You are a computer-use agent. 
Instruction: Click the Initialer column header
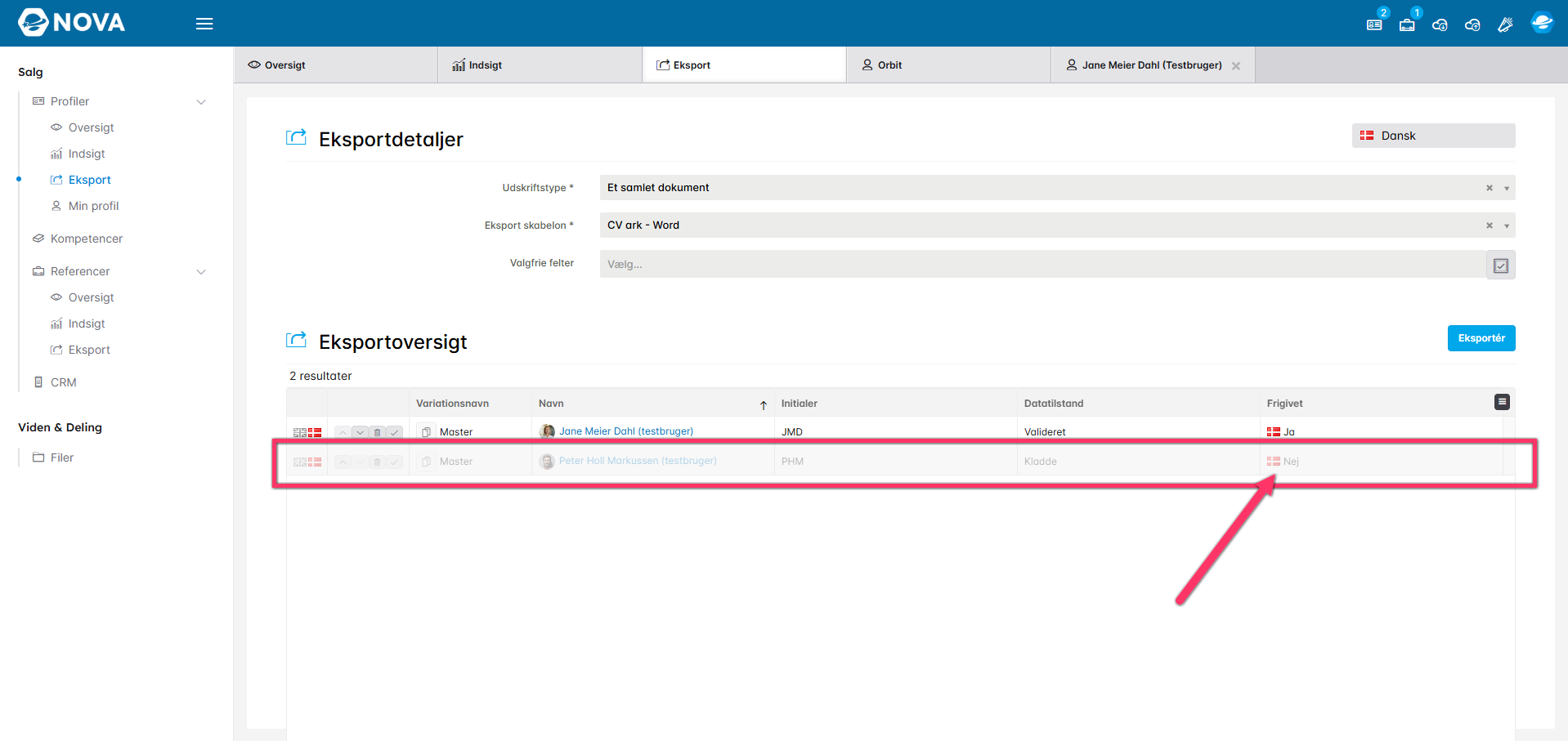(800, 404)
